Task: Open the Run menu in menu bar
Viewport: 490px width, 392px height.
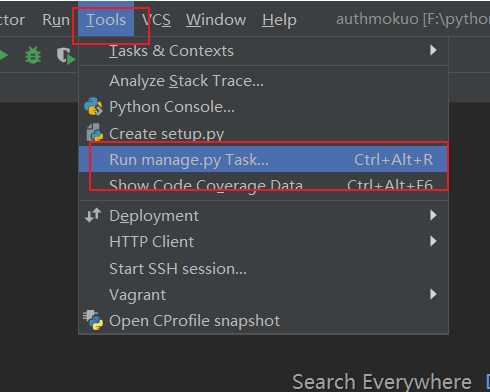Action: point(56,20)
